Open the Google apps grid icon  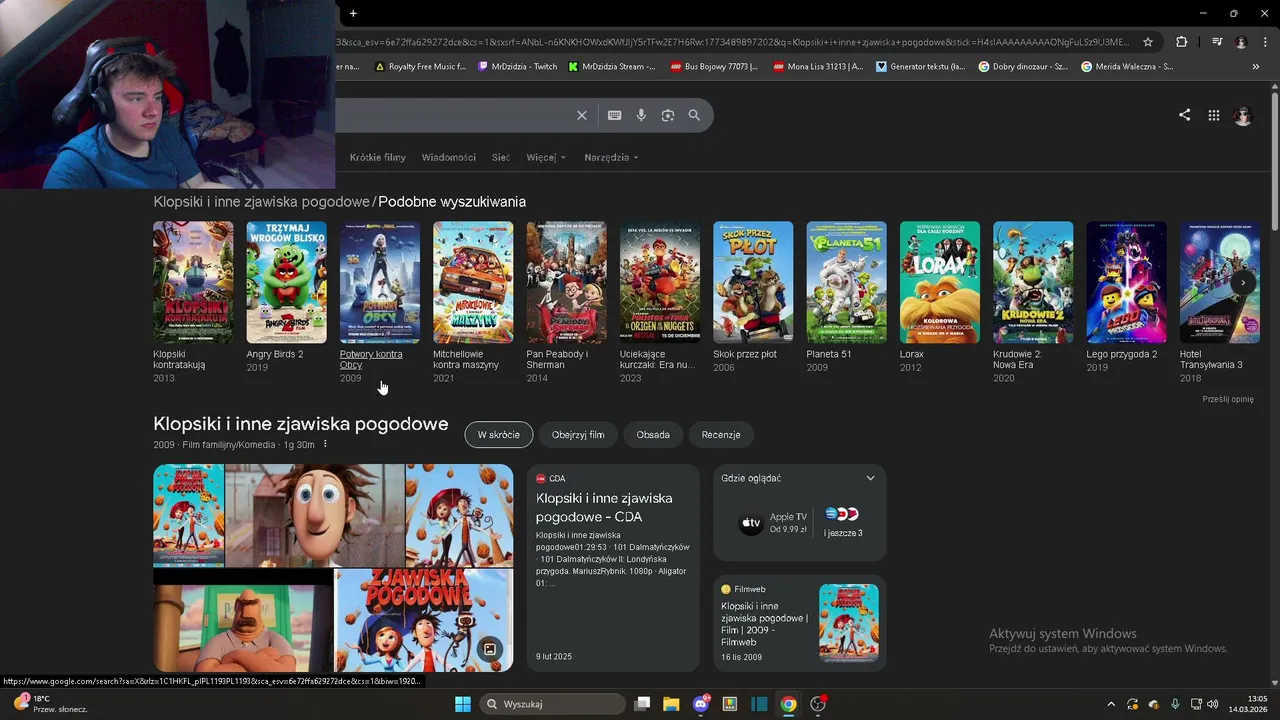(1213, 115)
